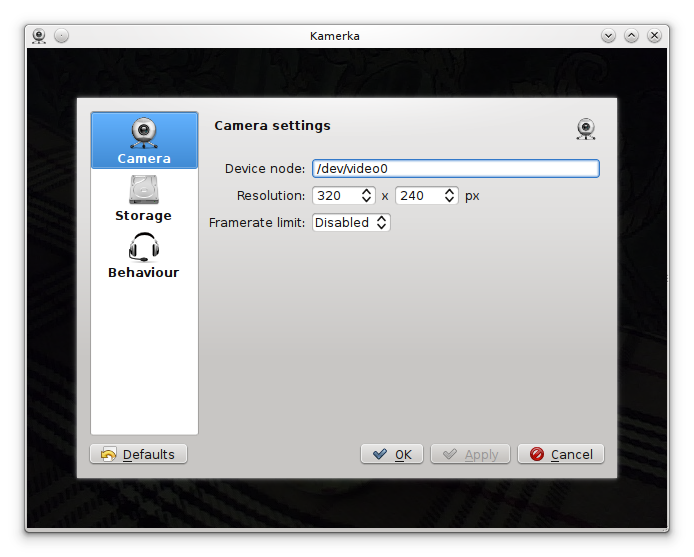Click the 'Device node:' label

coord(265,169)
